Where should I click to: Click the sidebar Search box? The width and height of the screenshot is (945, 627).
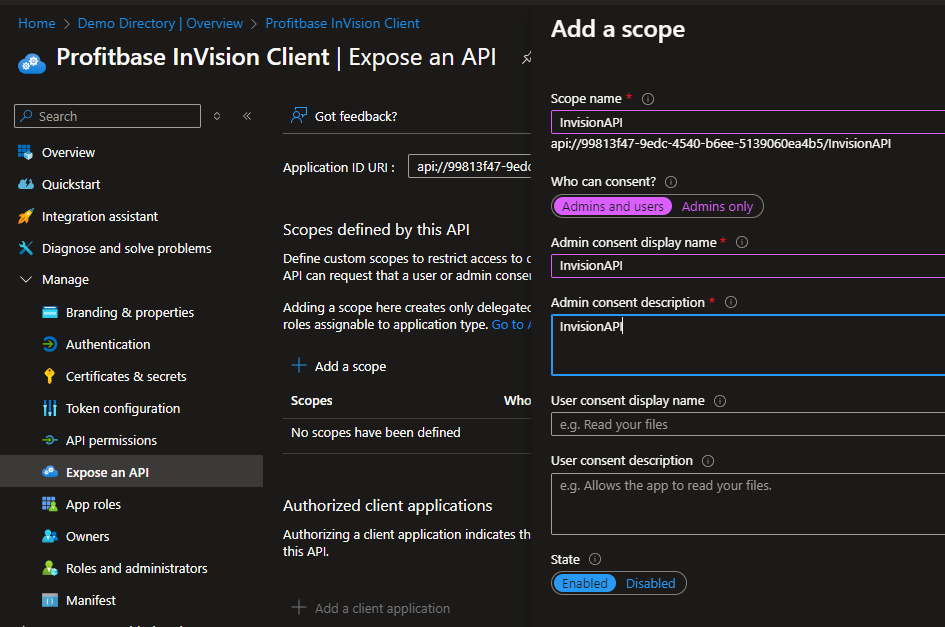point(107,116)
